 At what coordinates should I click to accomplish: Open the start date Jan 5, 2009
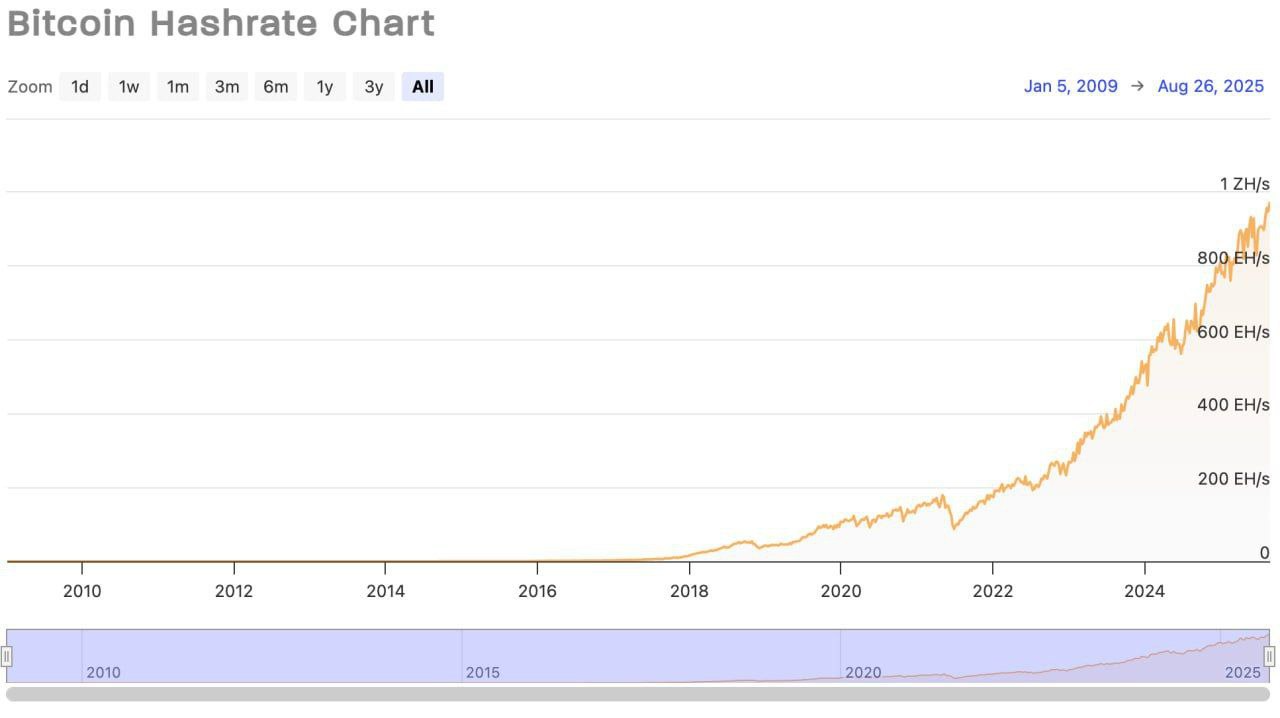pyautogui.click(x=1071, y=86)
